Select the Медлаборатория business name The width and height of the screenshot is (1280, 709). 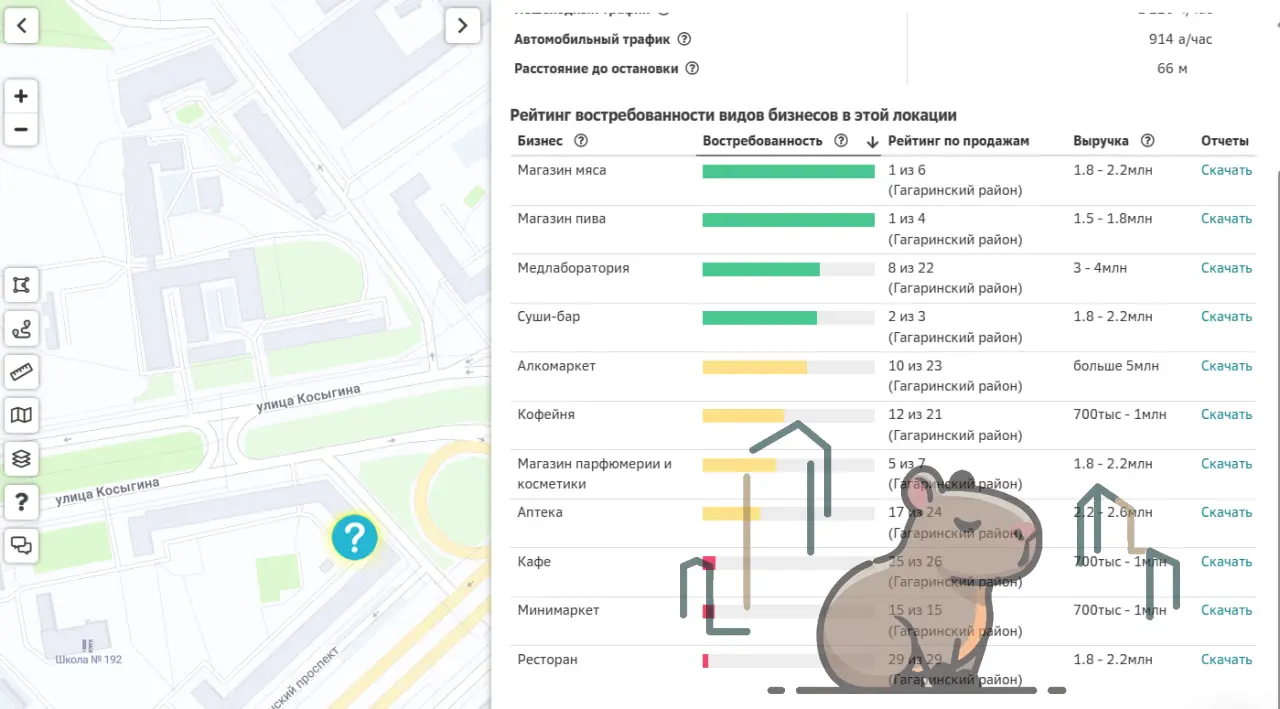(573, 268)
